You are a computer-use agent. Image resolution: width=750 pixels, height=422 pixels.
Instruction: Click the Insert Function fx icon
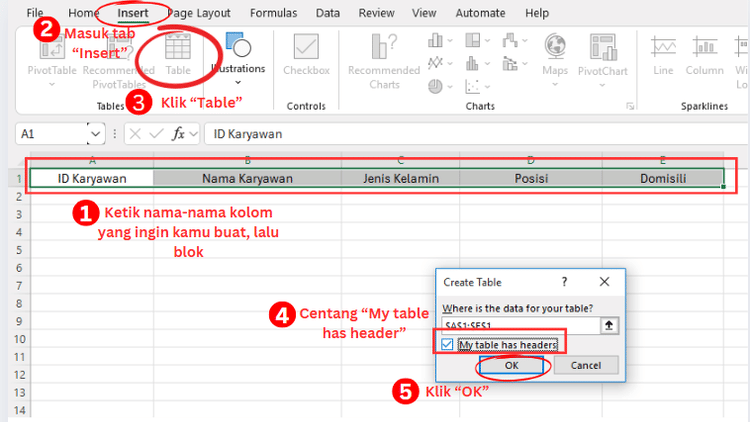(178, 133)
